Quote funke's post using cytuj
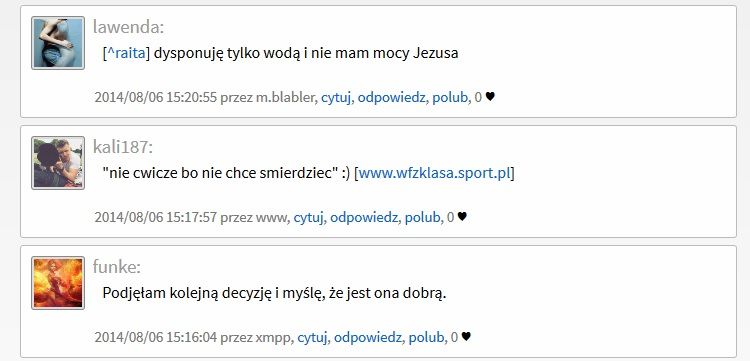This screenshot has width=750, height=361. [x=312, y=338]
